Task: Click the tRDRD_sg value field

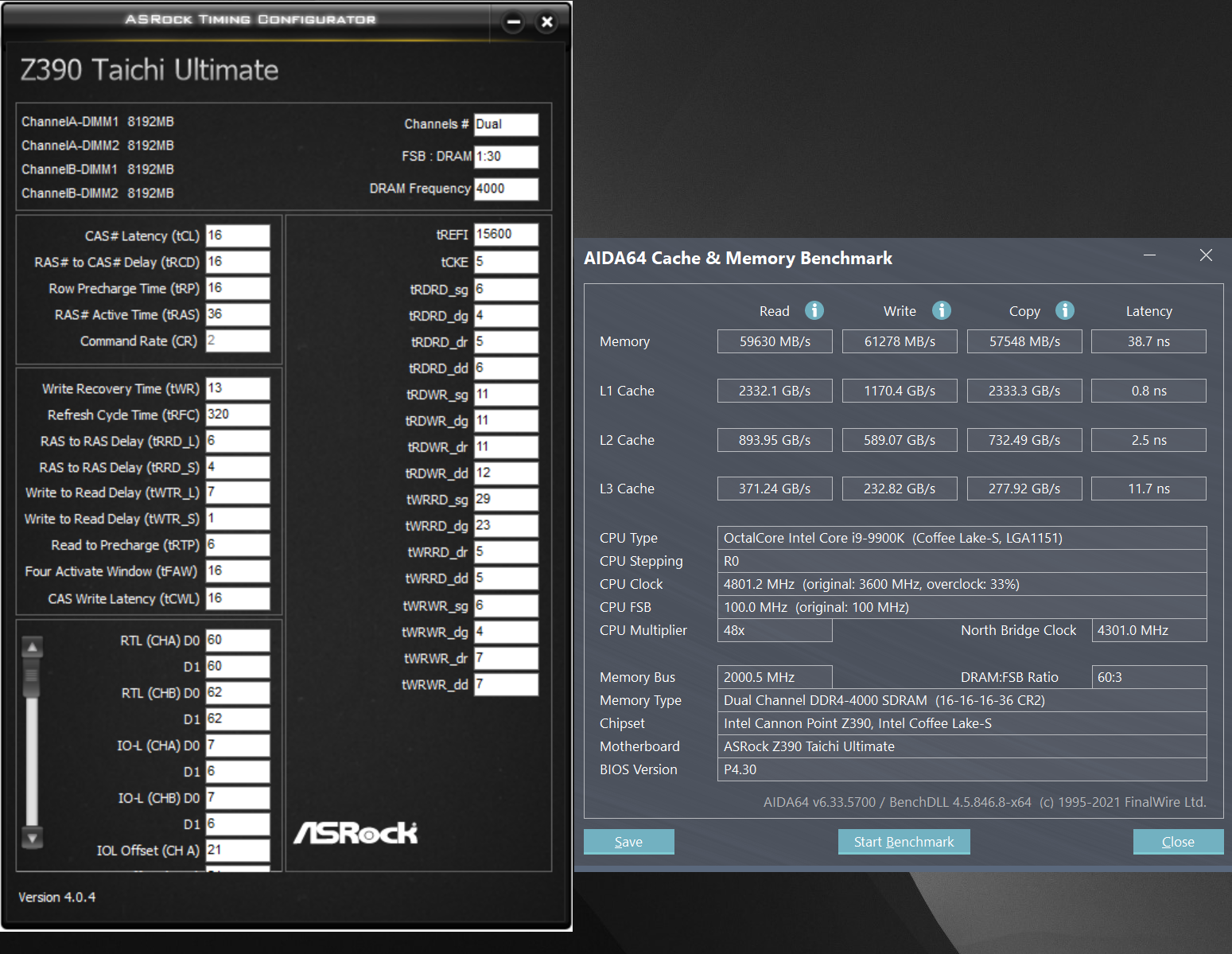Action: click(x=507, y=290)
